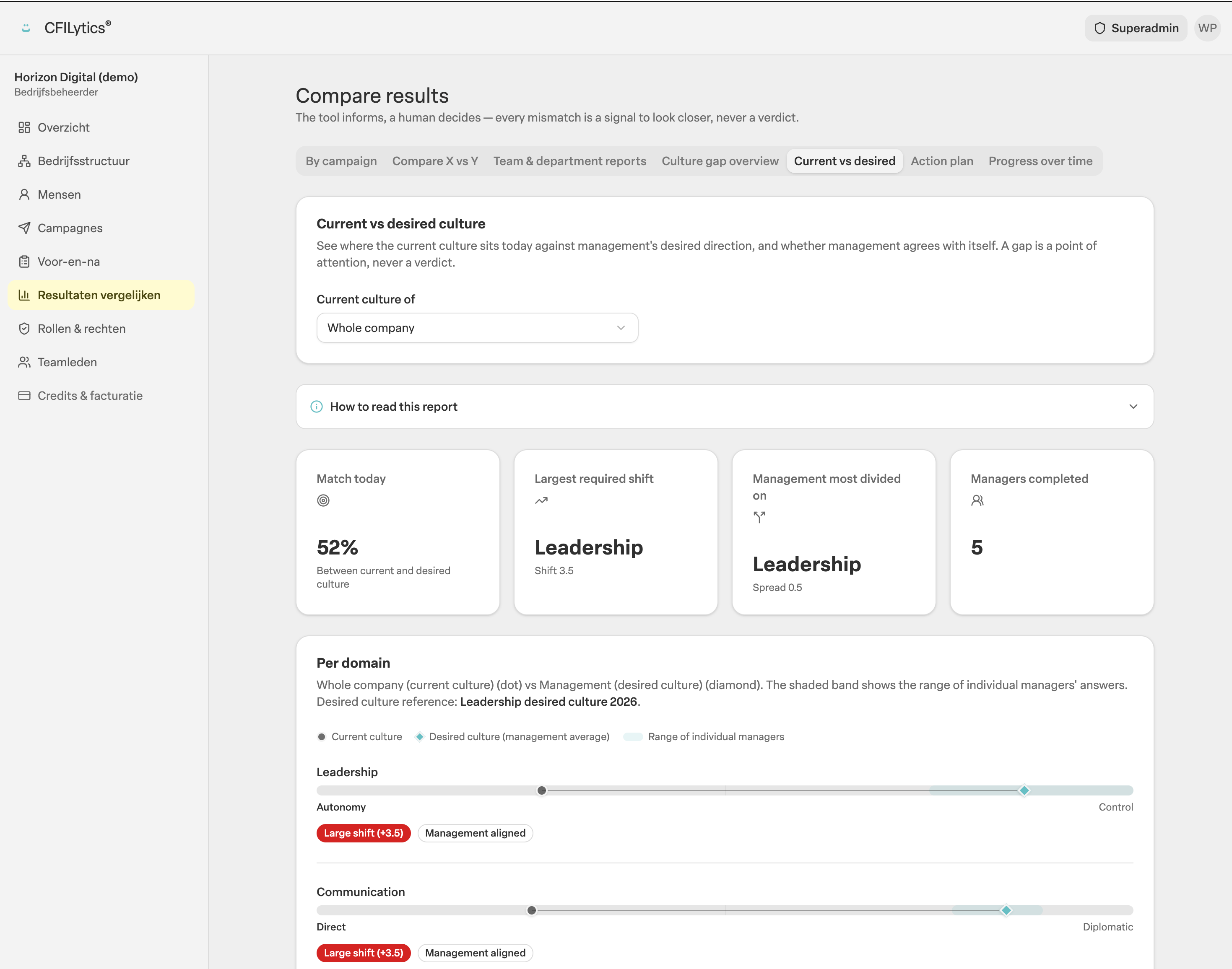Open the Compare X vs Y tab
Viewport: 1232px width, 969px height.
[435, 161]
